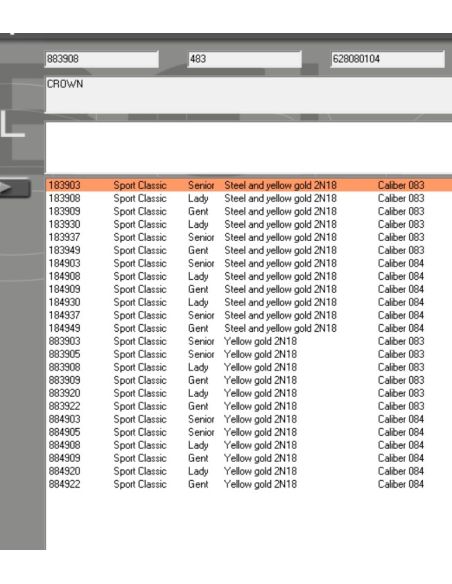Select row 183930 Lady steel and yellow gold
This screenshot has height=584, width=452.
[249, 225]
